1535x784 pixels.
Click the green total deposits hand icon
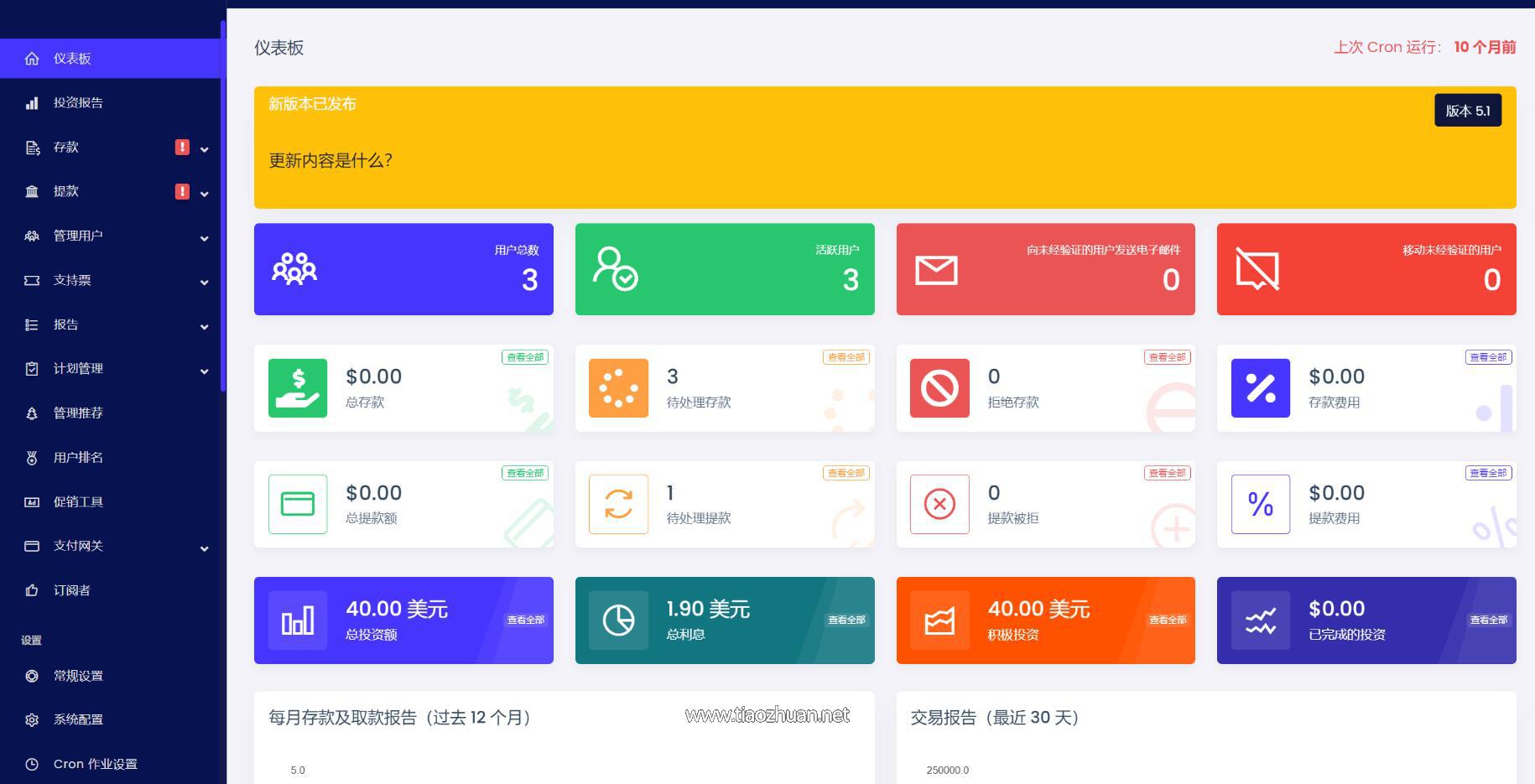click(x=297, y=388)
